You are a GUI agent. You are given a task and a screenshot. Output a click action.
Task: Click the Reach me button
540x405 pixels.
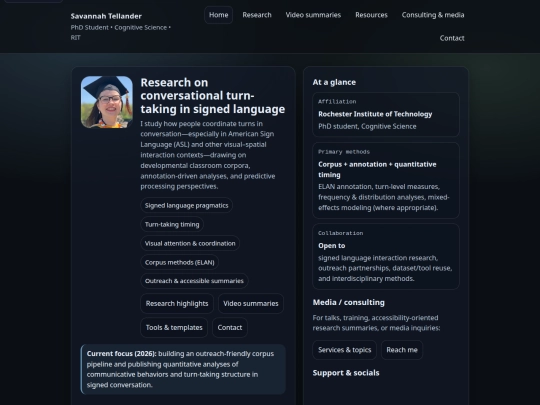402,350
